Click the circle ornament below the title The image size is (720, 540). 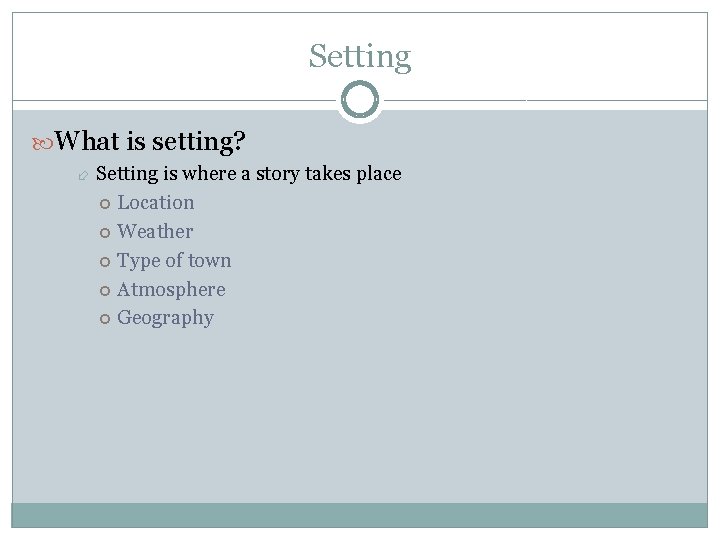(x=360, y=100)
